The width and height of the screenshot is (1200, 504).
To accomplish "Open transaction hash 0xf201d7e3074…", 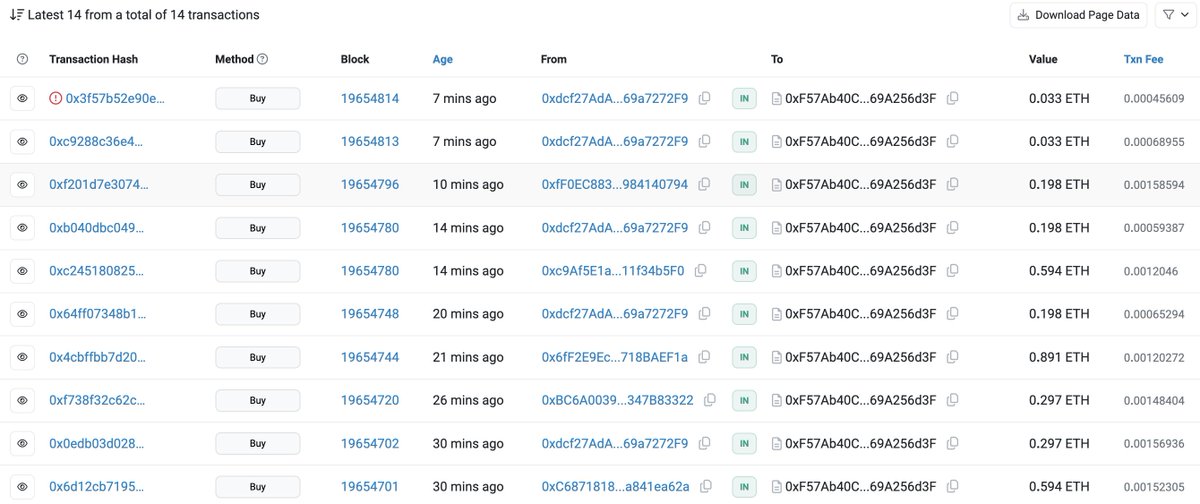I will click(98, 185).
